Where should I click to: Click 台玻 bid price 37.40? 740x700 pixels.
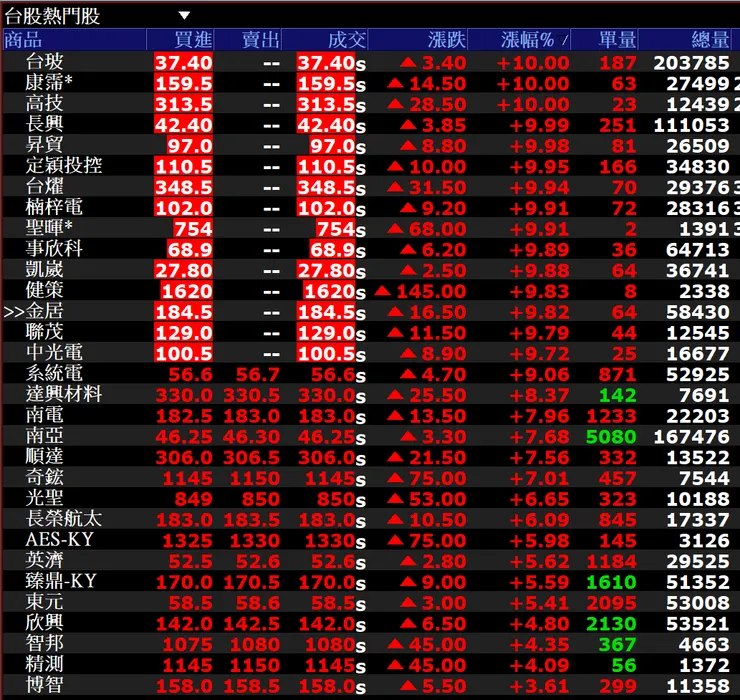click(x=184, y=63)
